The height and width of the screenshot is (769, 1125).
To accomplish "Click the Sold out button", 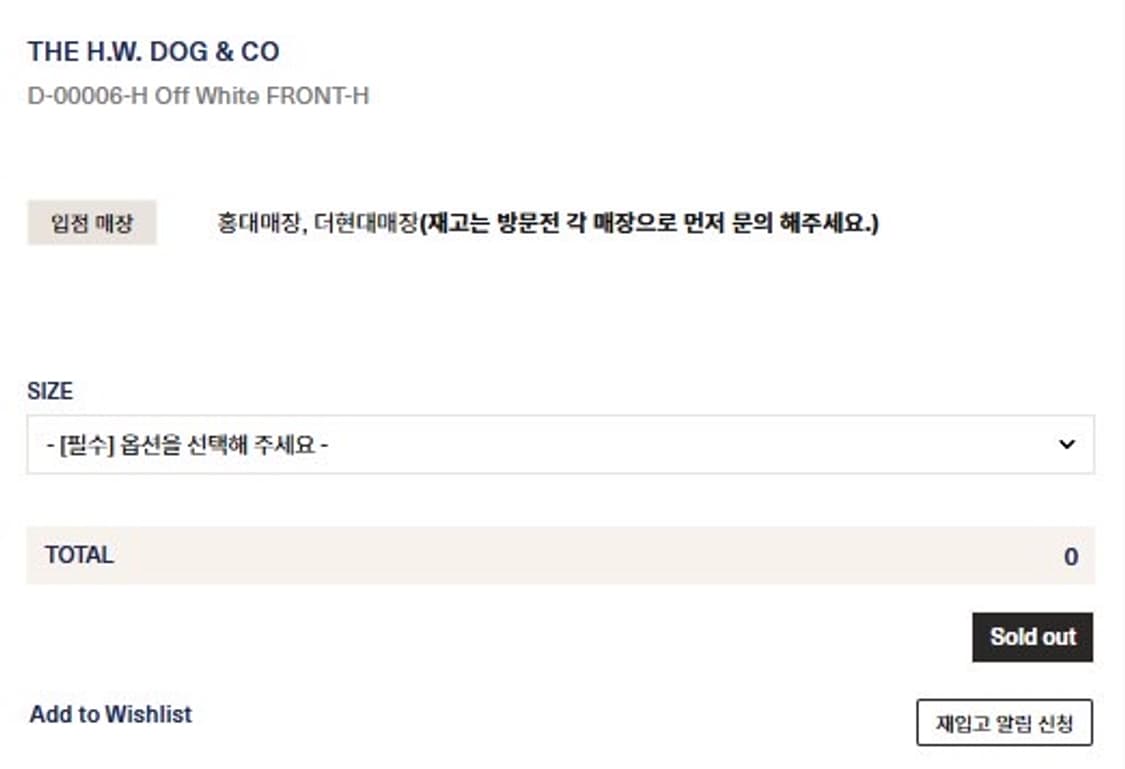I will [x=1032, y=636].
